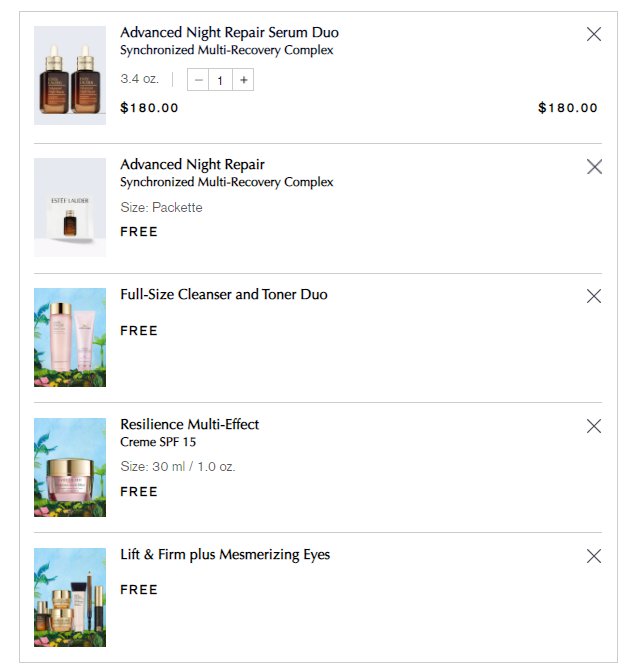The image size is (634, 668).
Task: Decrease Serum Duo quantity with minus button
Action: [x=198, y=80]
